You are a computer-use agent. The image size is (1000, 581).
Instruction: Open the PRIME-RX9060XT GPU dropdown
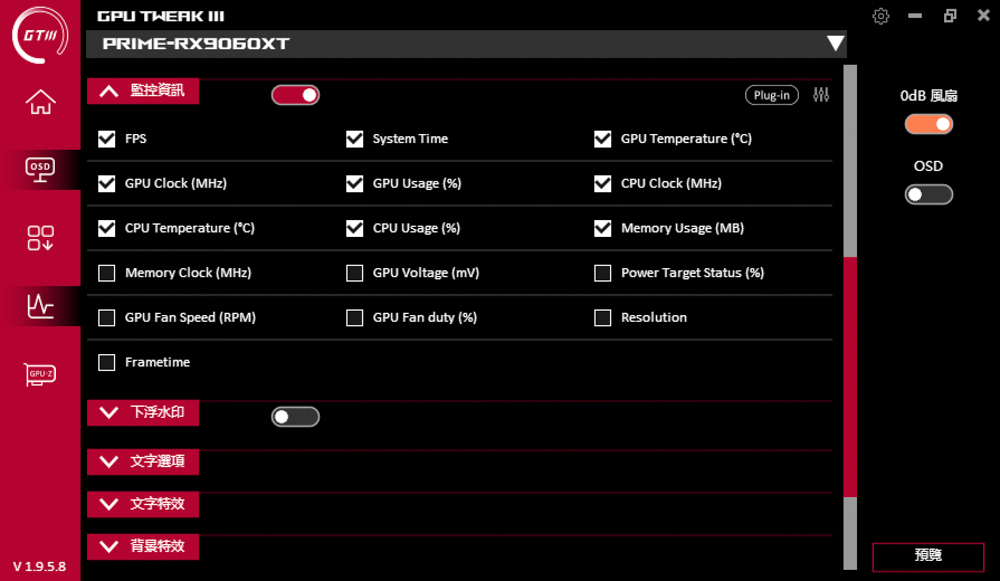pos(835,43)
